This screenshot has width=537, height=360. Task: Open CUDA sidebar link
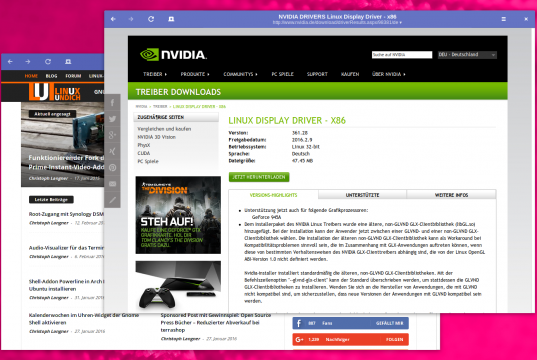coord(143,153)
